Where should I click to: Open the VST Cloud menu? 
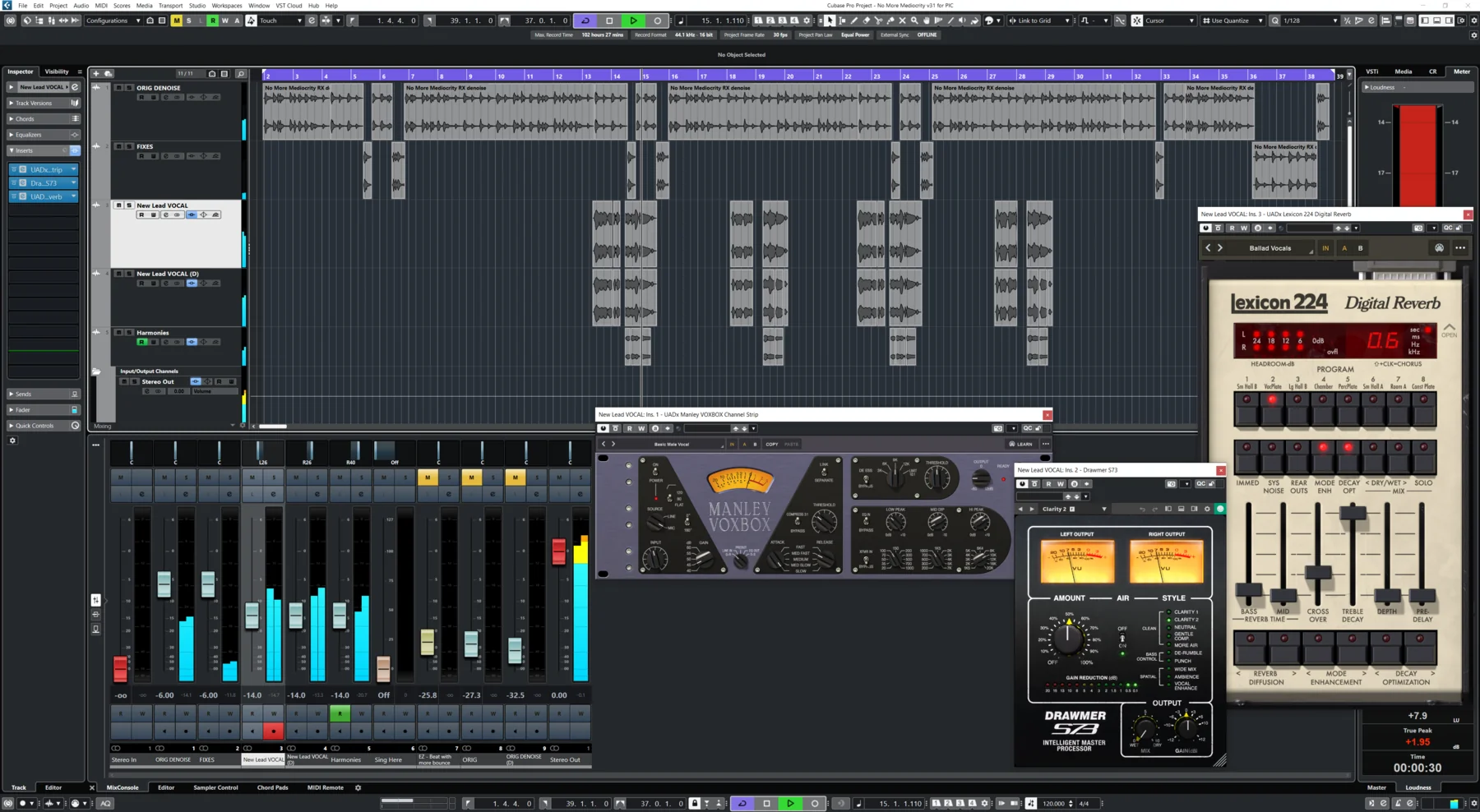point(289,5)
